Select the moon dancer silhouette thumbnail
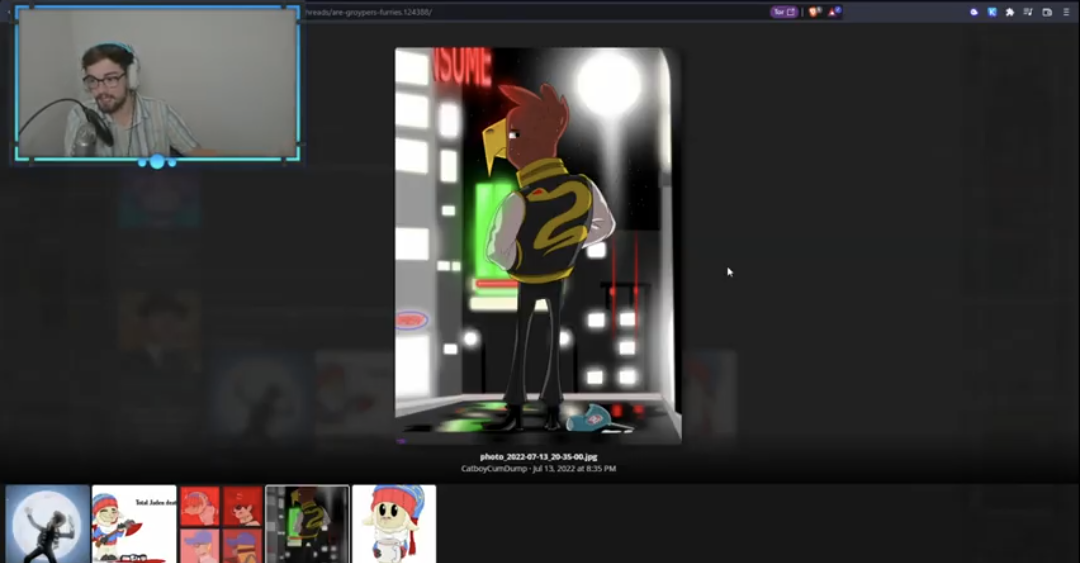1080x563 pixels. coord(48,524)
